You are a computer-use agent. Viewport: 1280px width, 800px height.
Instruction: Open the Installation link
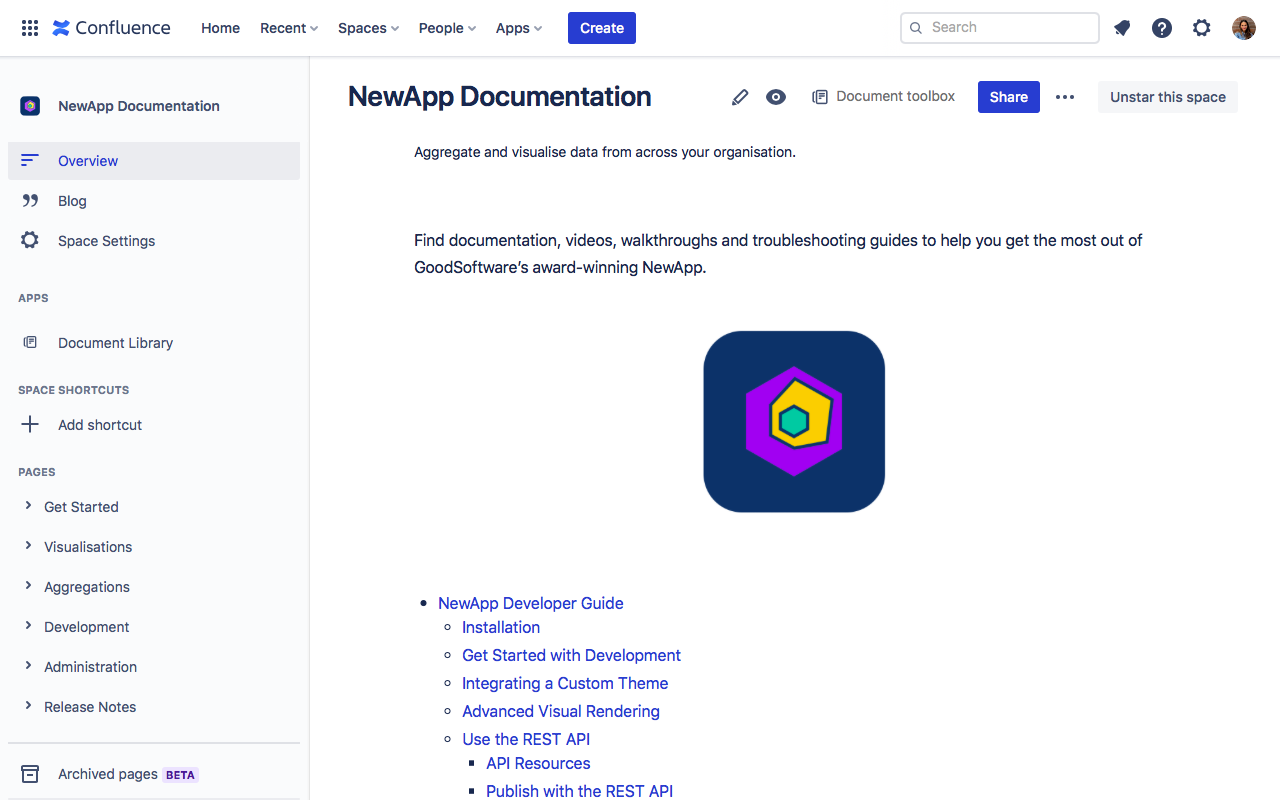(x=501, y=627)
